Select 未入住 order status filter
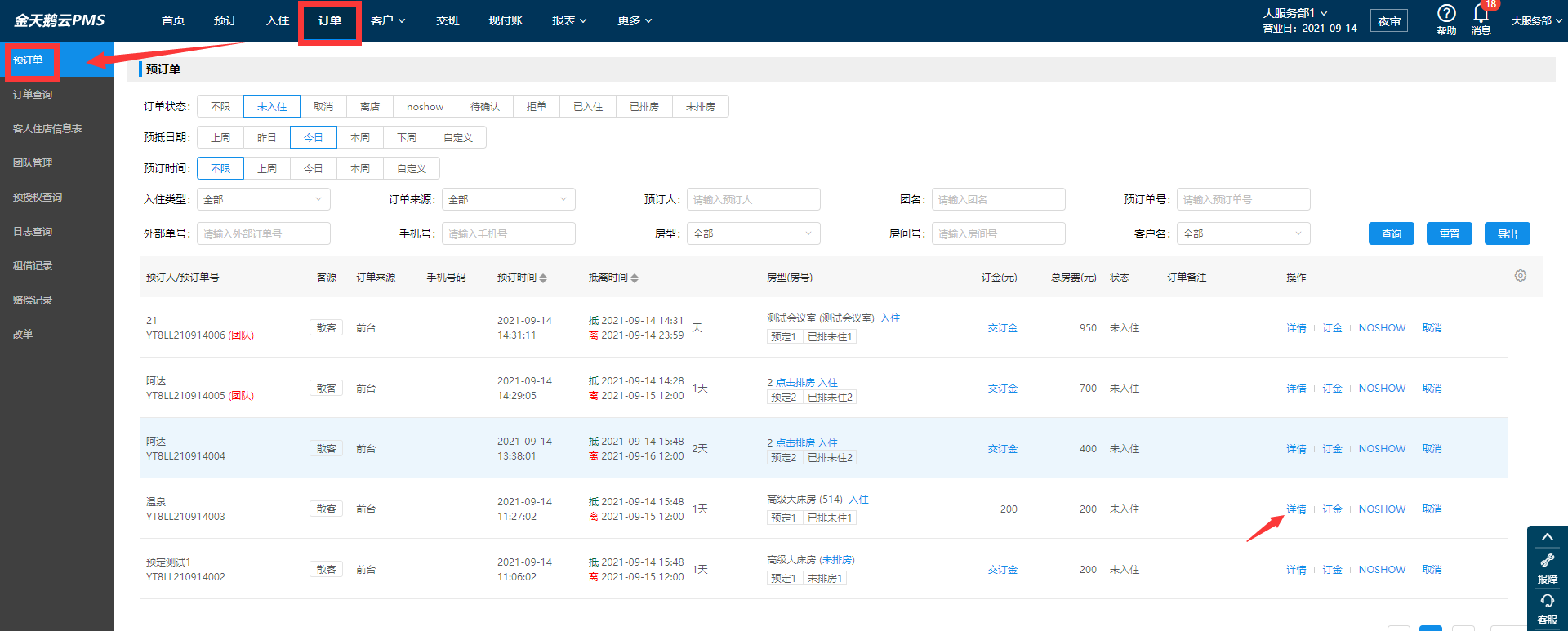 [272, 107]
